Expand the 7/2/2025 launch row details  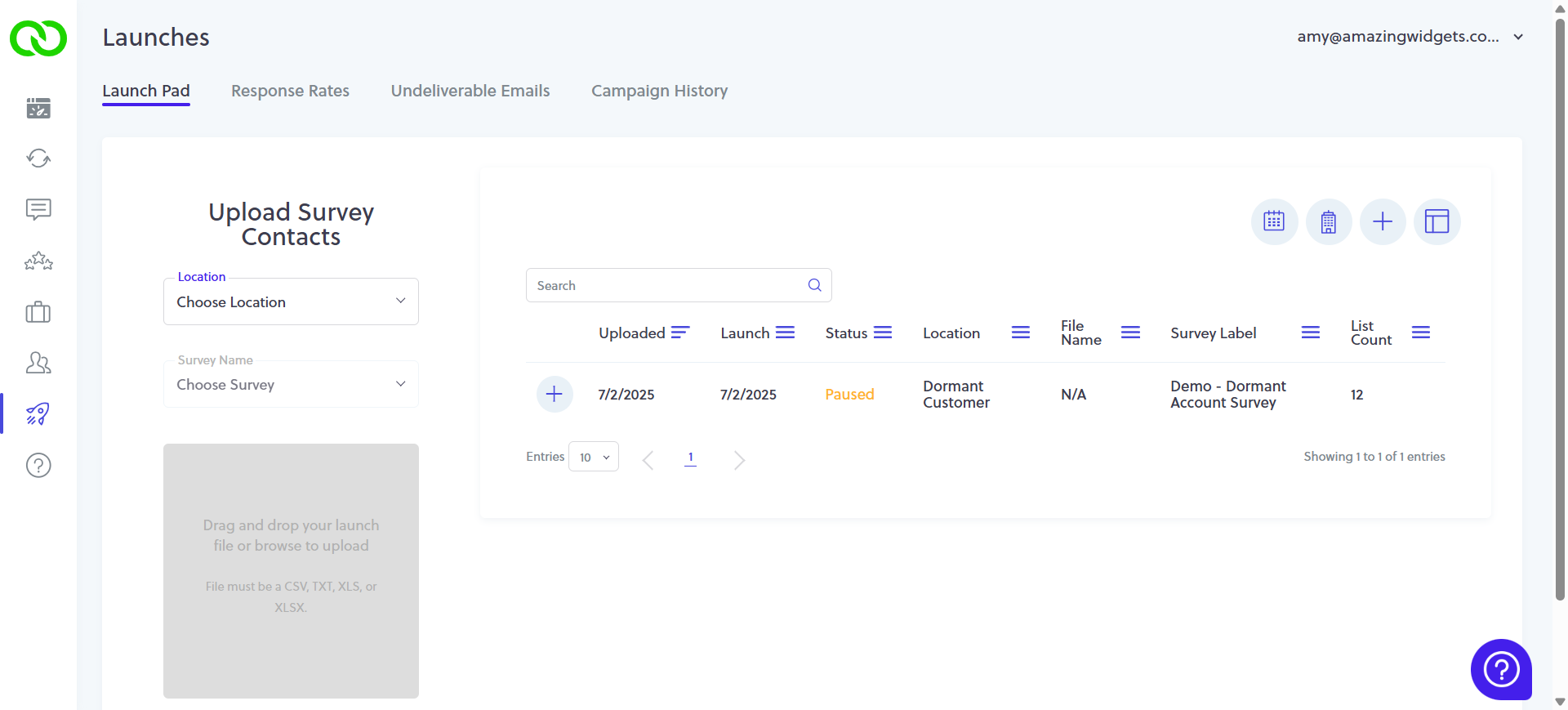[x=555, y=395]
